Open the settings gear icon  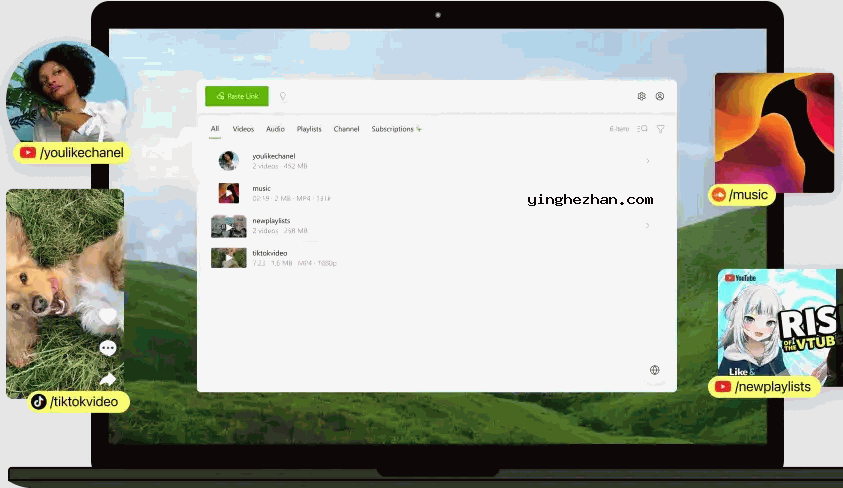pos(641,96)
